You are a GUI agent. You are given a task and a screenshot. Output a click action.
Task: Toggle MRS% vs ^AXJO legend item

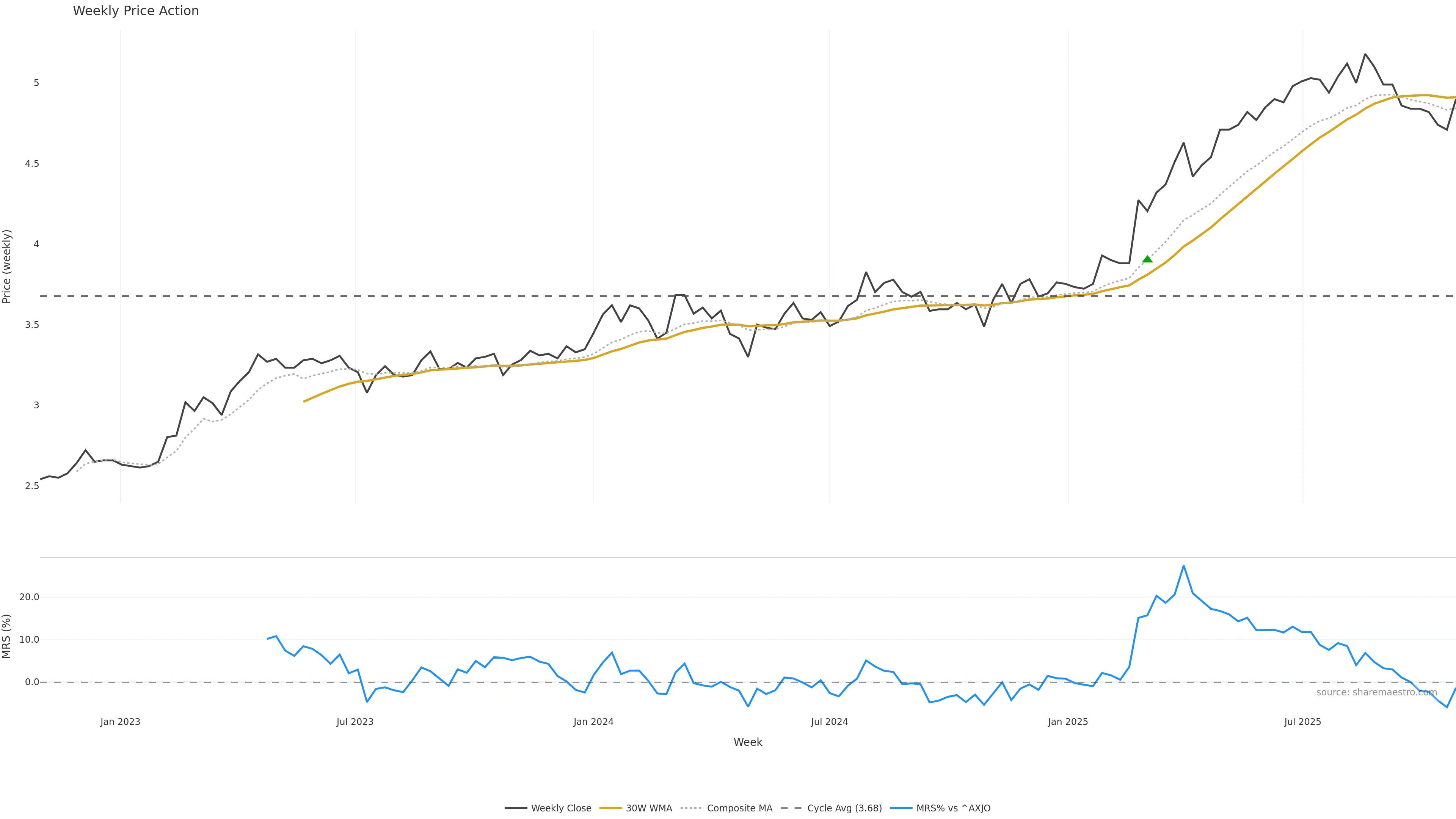[x=953, y=808]
